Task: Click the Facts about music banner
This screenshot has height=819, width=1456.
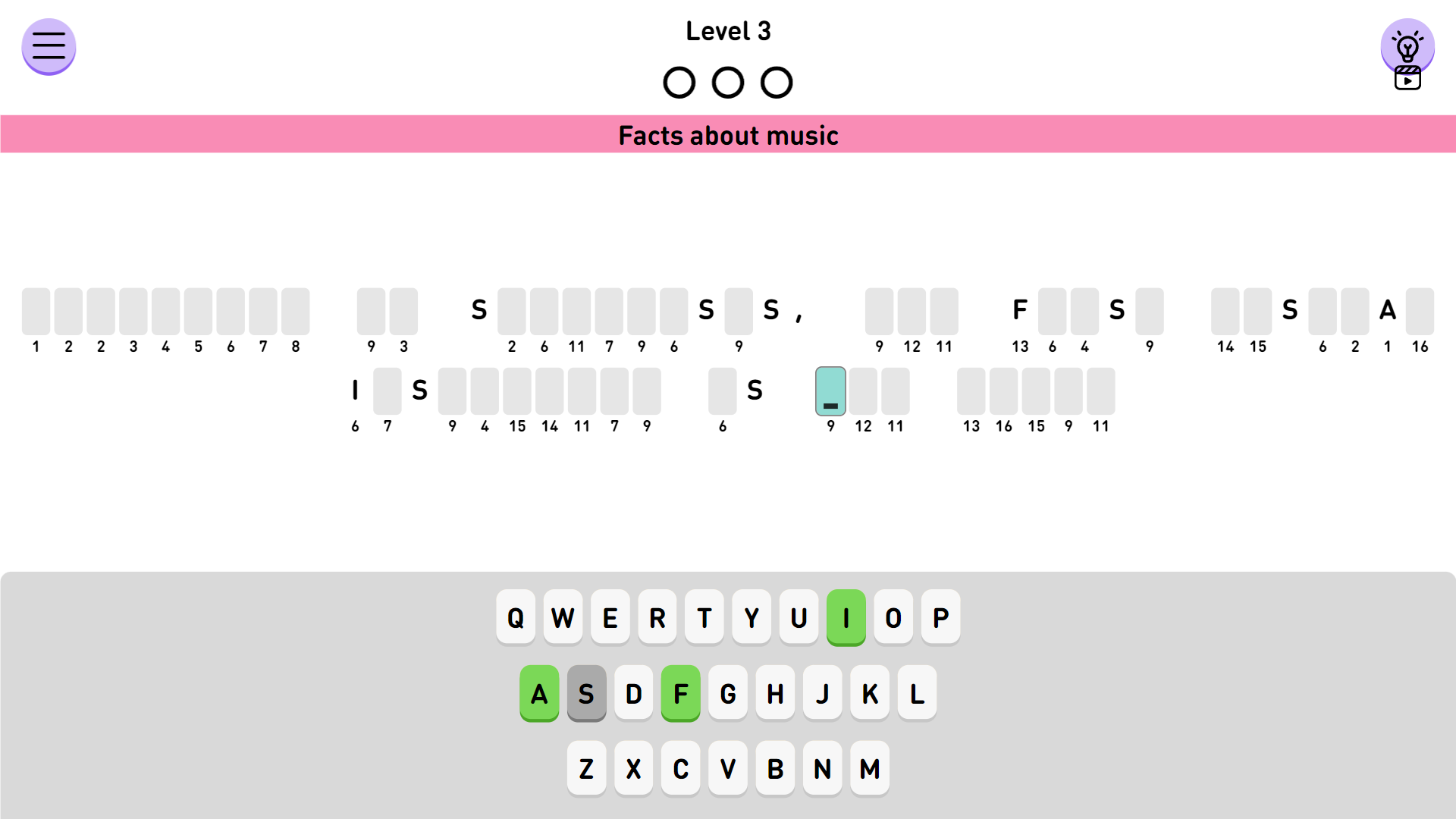Action: click(x=728, y=135)
